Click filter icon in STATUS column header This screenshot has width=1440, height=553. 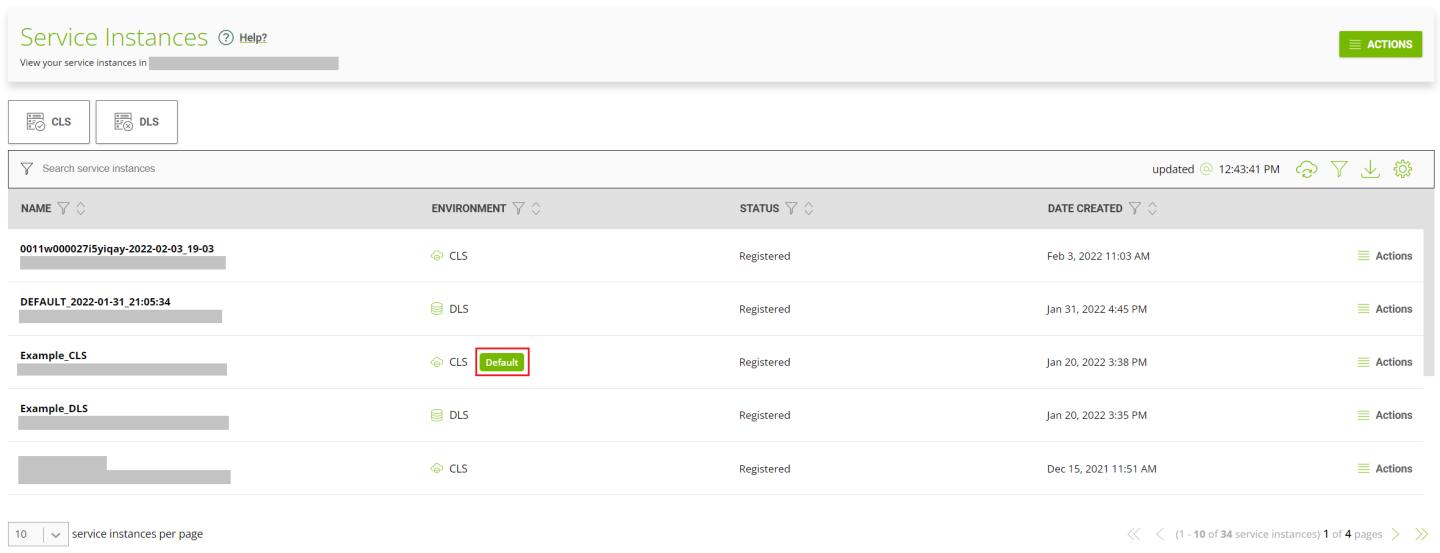(791, 208)
